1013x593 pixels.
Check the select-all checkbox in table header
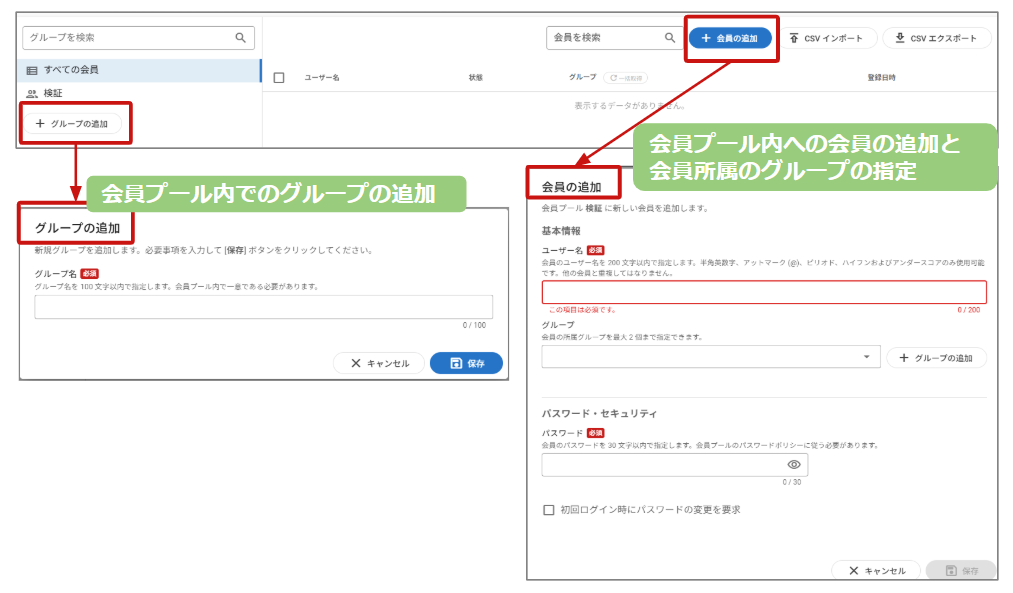tap(279, 77)
